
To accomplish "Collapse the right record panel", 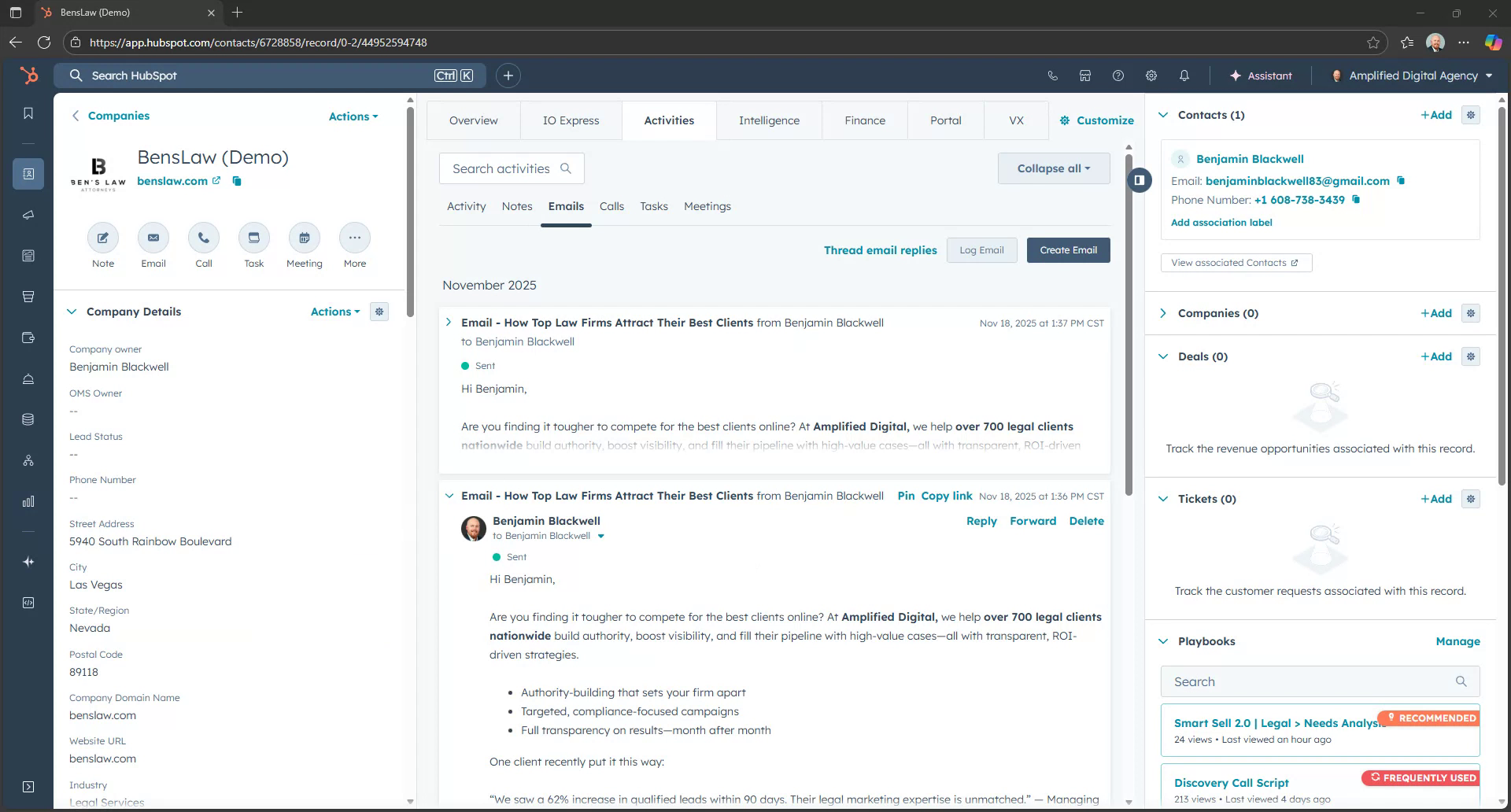I will pos(1139,180).
